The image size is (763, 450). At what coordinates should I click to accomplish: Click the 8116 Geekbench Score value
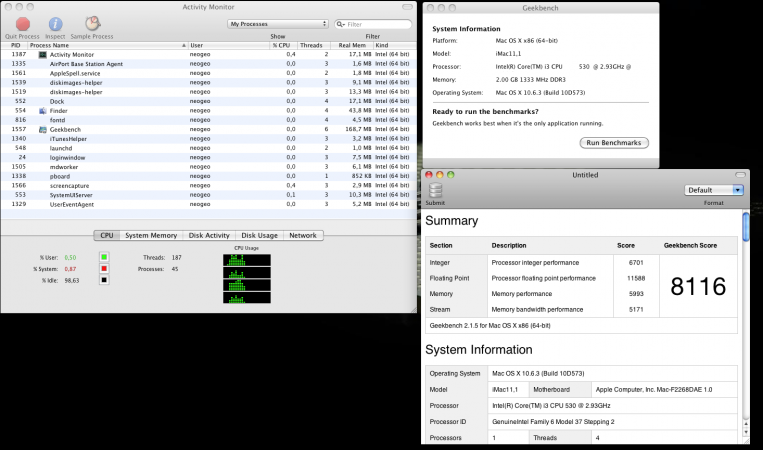coord(698,287)
